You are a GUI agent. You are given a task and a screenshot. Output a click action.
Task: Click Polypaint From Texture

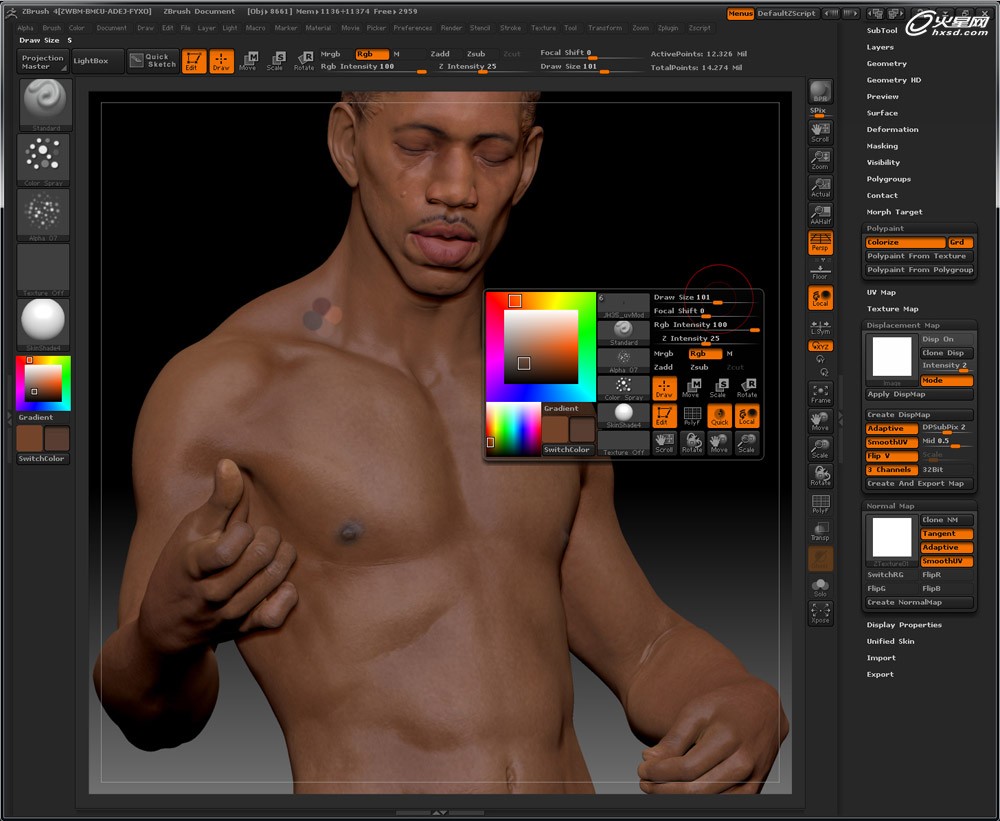pyautogui.click(x=919, y=256)
